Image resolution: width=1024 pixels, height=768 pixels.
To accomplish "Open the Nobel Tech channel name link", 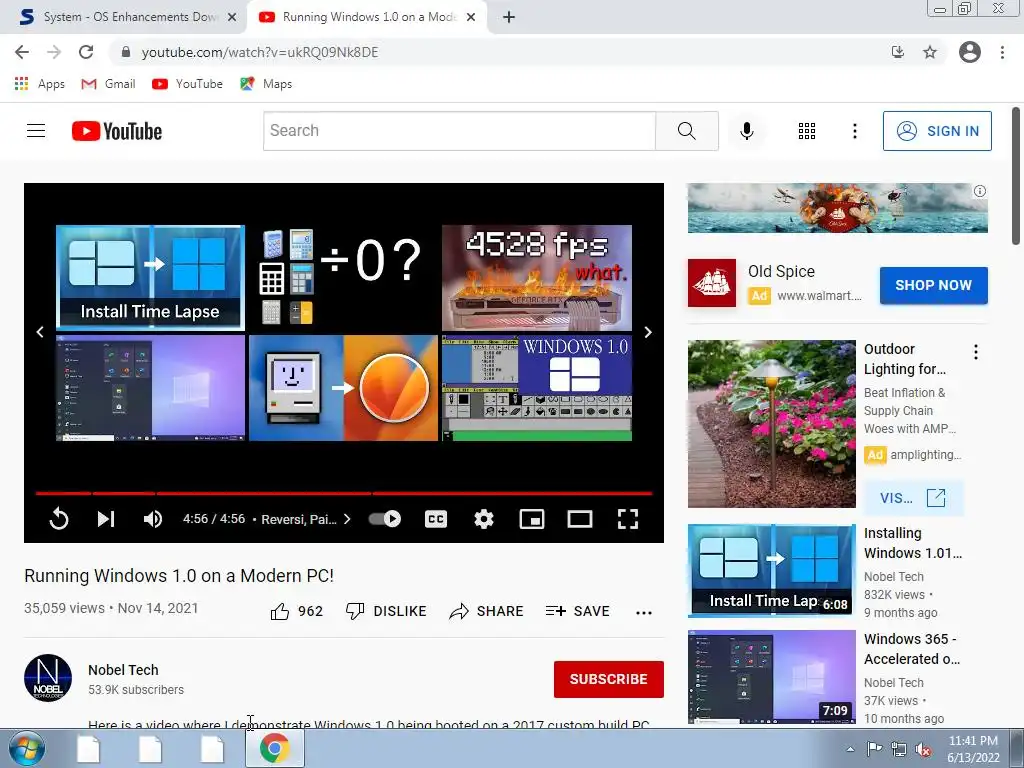I will coord(123,670).
